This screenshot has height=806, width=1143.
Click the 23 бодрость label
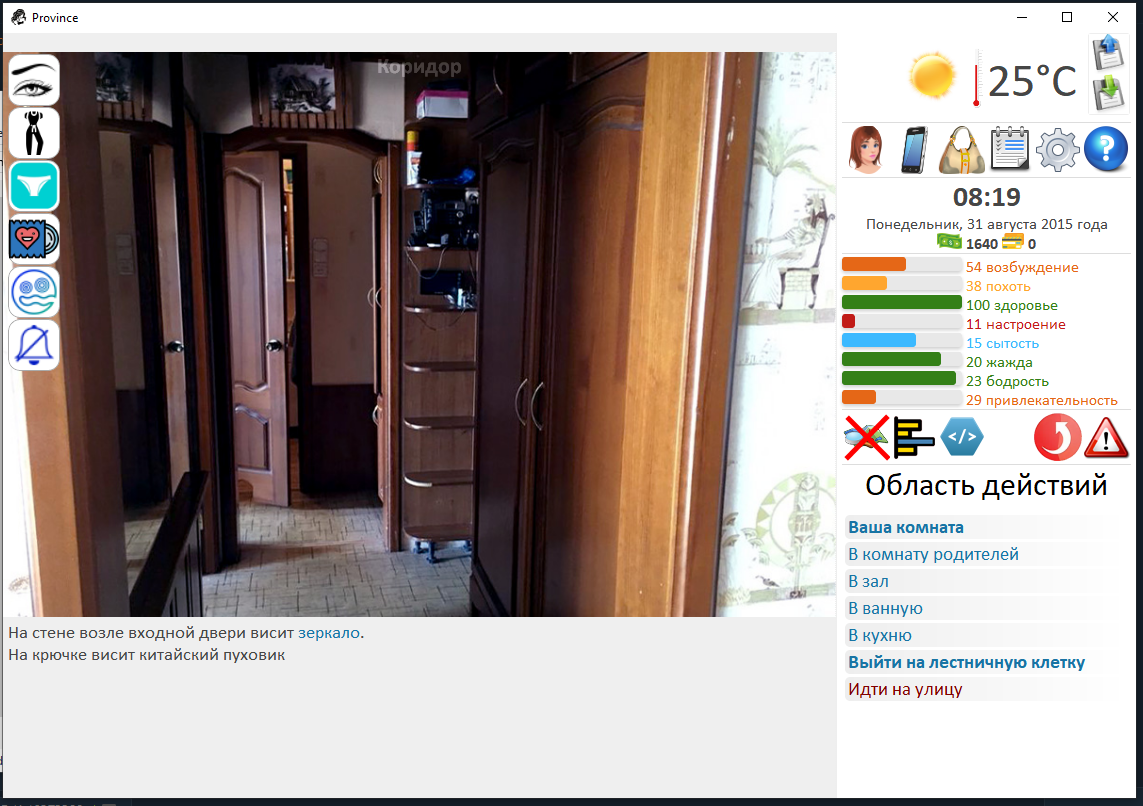(x=1007, y=381)
